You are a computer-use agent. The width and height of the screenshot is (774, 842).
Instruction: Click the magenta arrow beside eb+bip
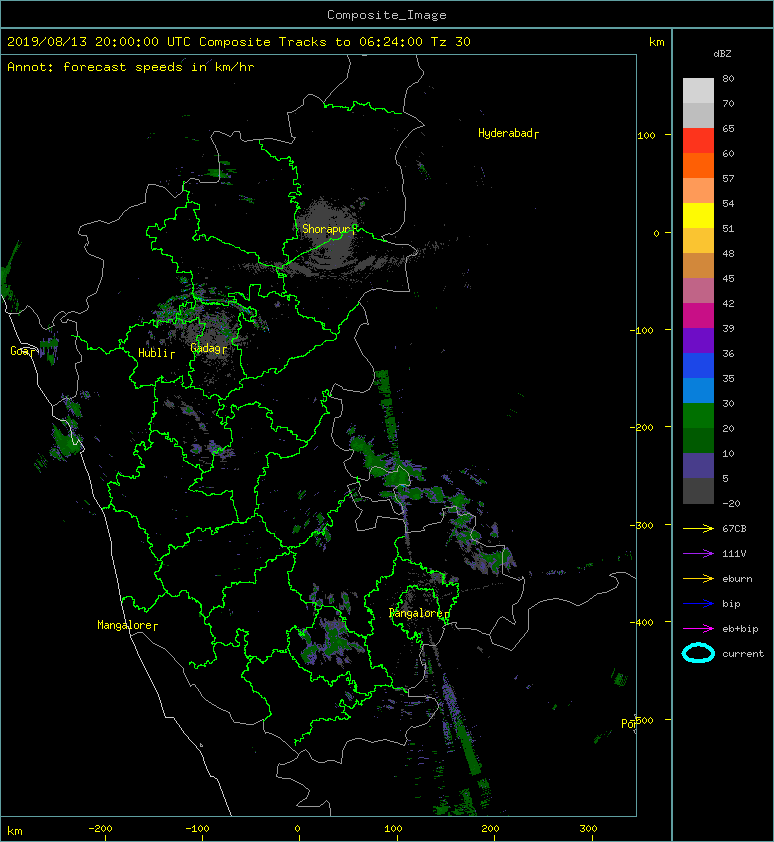[698, 628]
